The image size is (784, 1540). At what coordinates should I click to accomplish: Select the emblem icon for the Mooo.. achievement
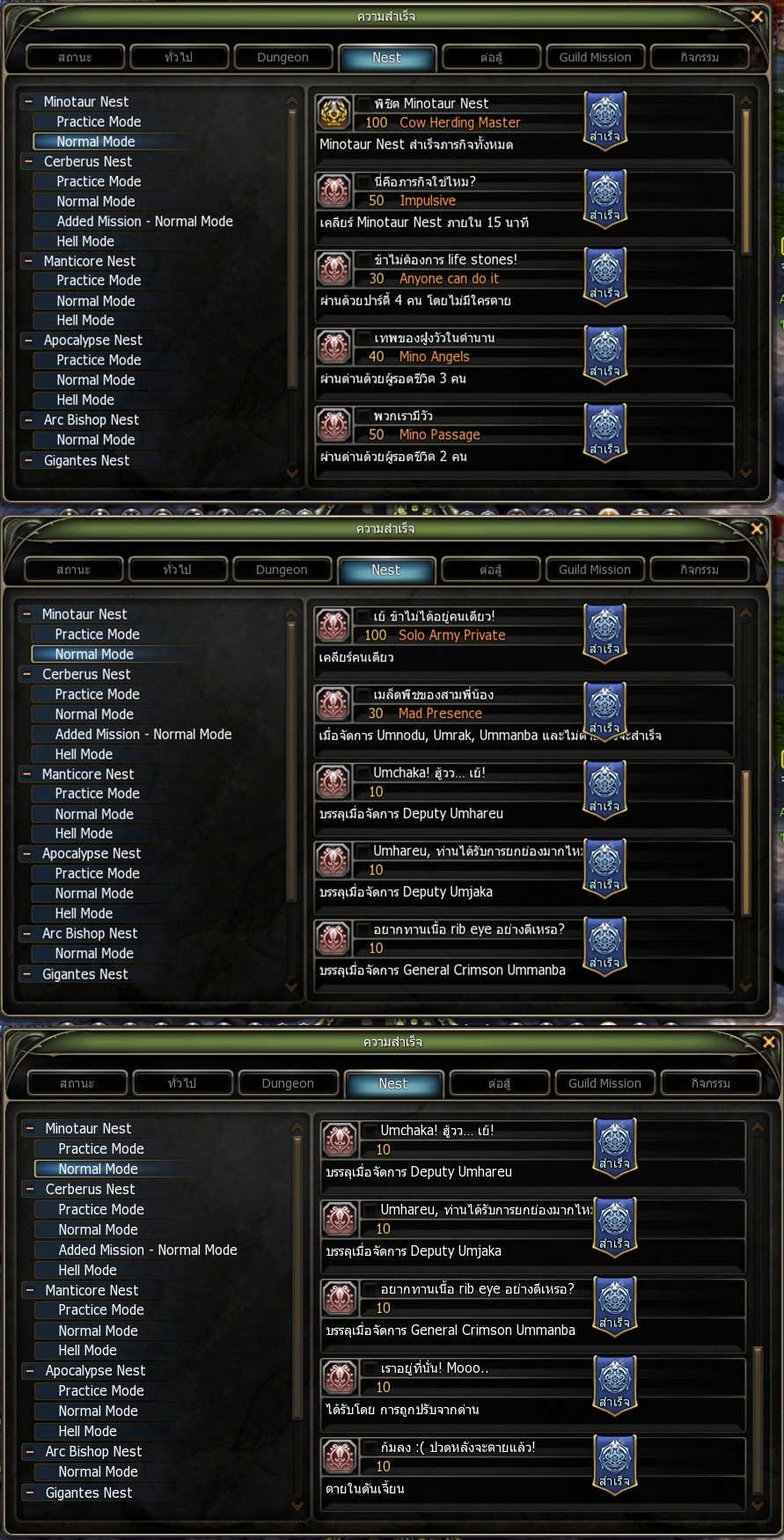tap(339, 1377)
